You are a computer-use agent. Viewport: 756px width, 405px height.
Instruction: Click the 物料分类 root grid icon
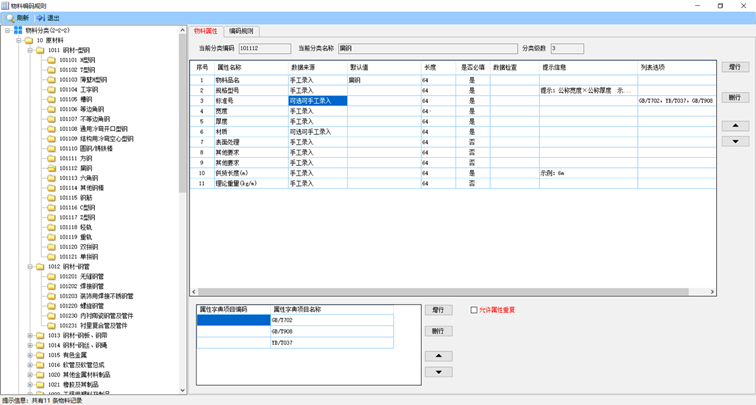pyautogui.click(x=18, y=30)
